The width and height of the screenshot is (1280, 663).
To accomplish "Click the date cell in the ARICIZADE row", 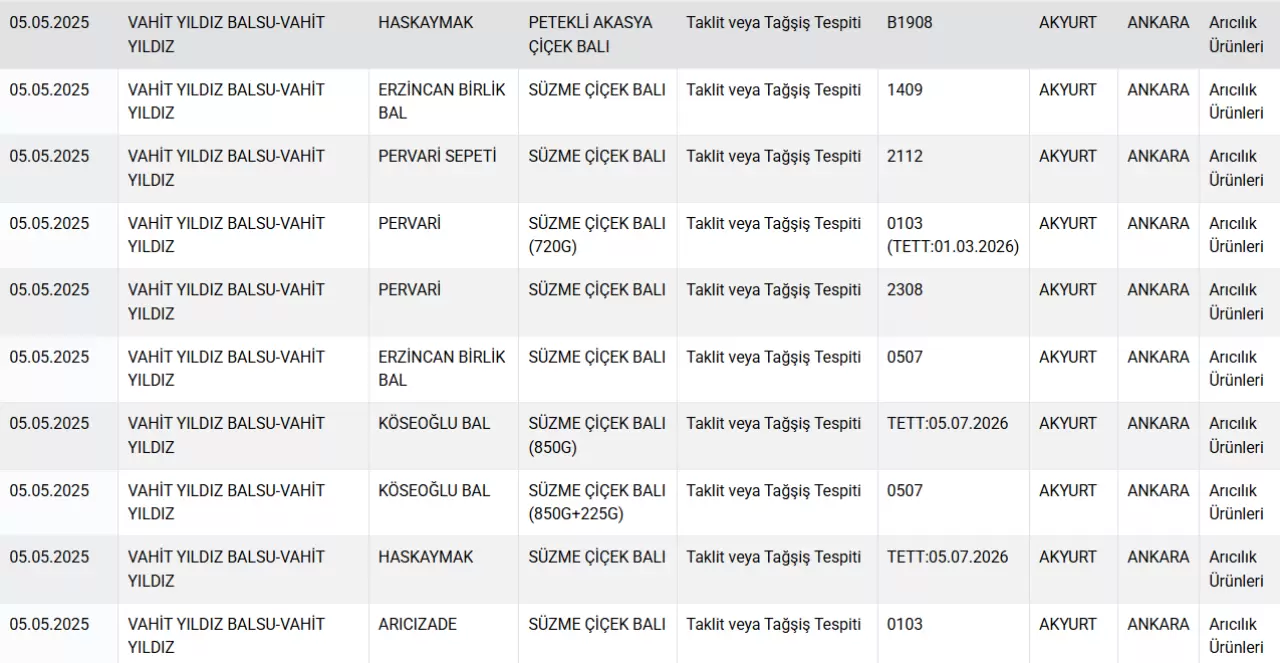I will (50, 624).
